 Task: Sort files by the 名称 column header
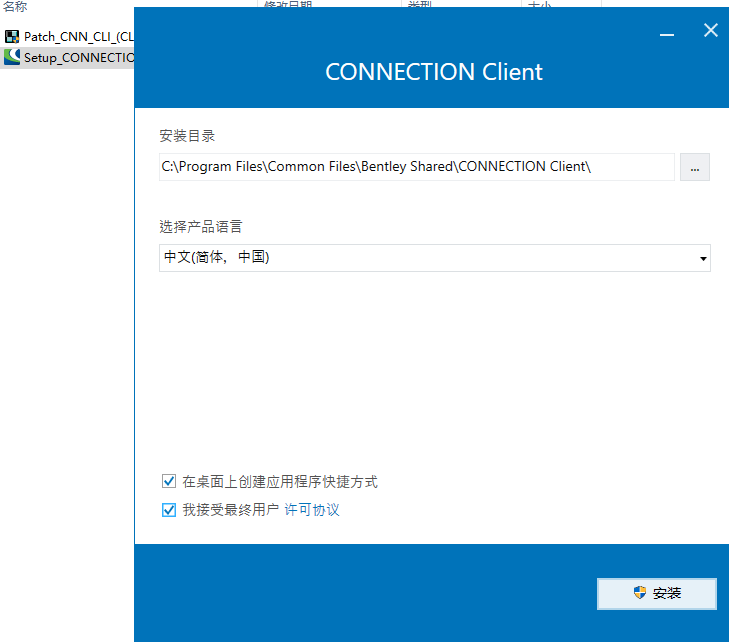[x=15, y=6]
